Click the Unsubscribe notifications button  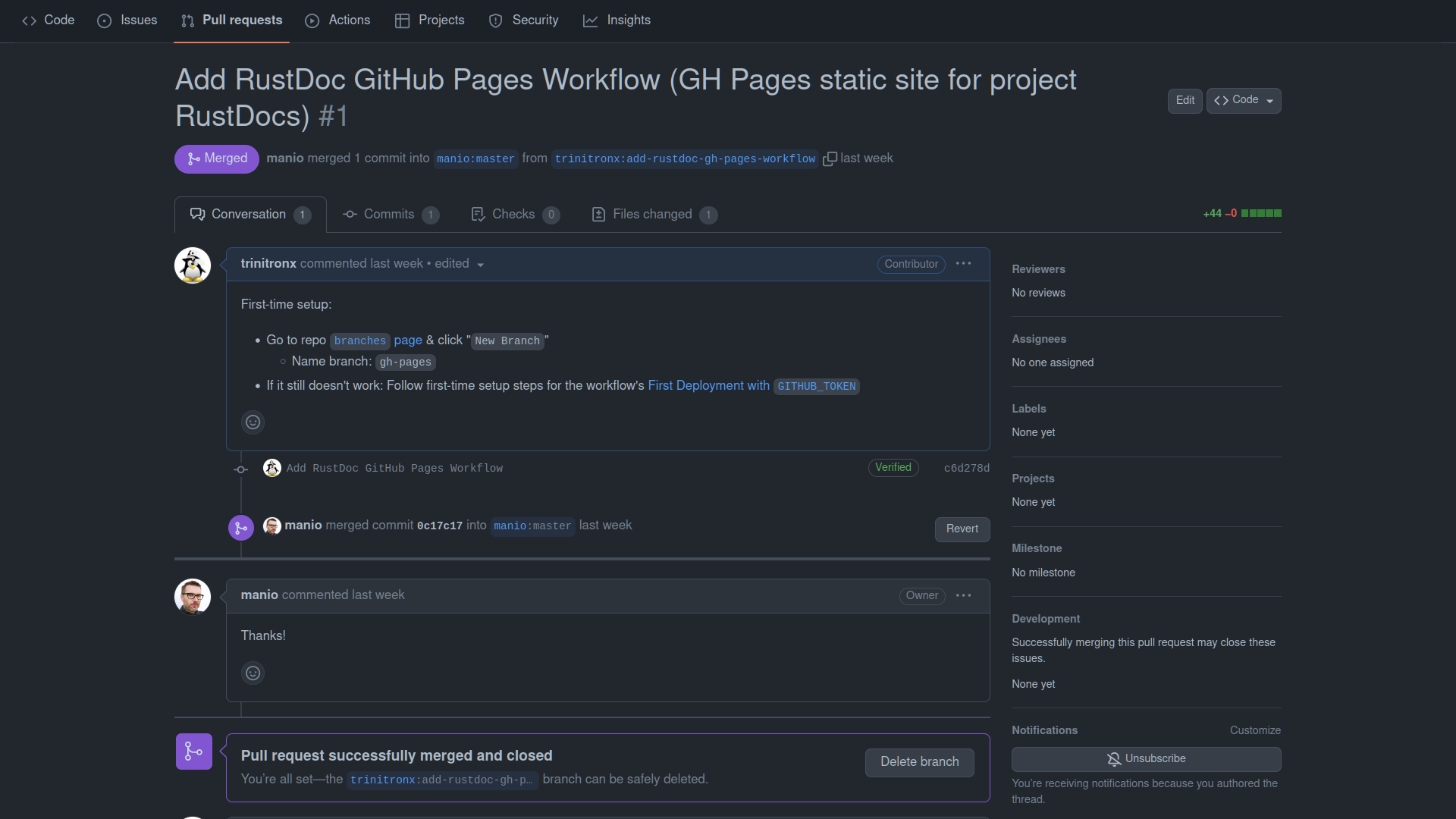click(x=1146, y=759)
